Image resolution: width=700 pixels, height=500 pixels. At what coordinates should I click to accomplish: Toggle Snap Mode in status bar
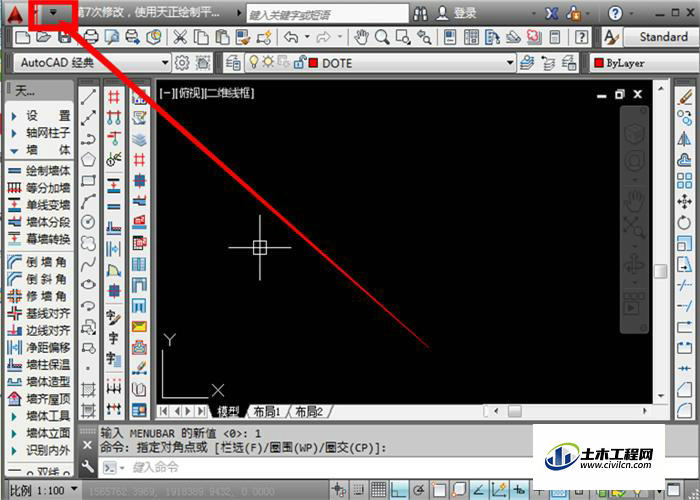pyautogui.click(x=358, y=490)
